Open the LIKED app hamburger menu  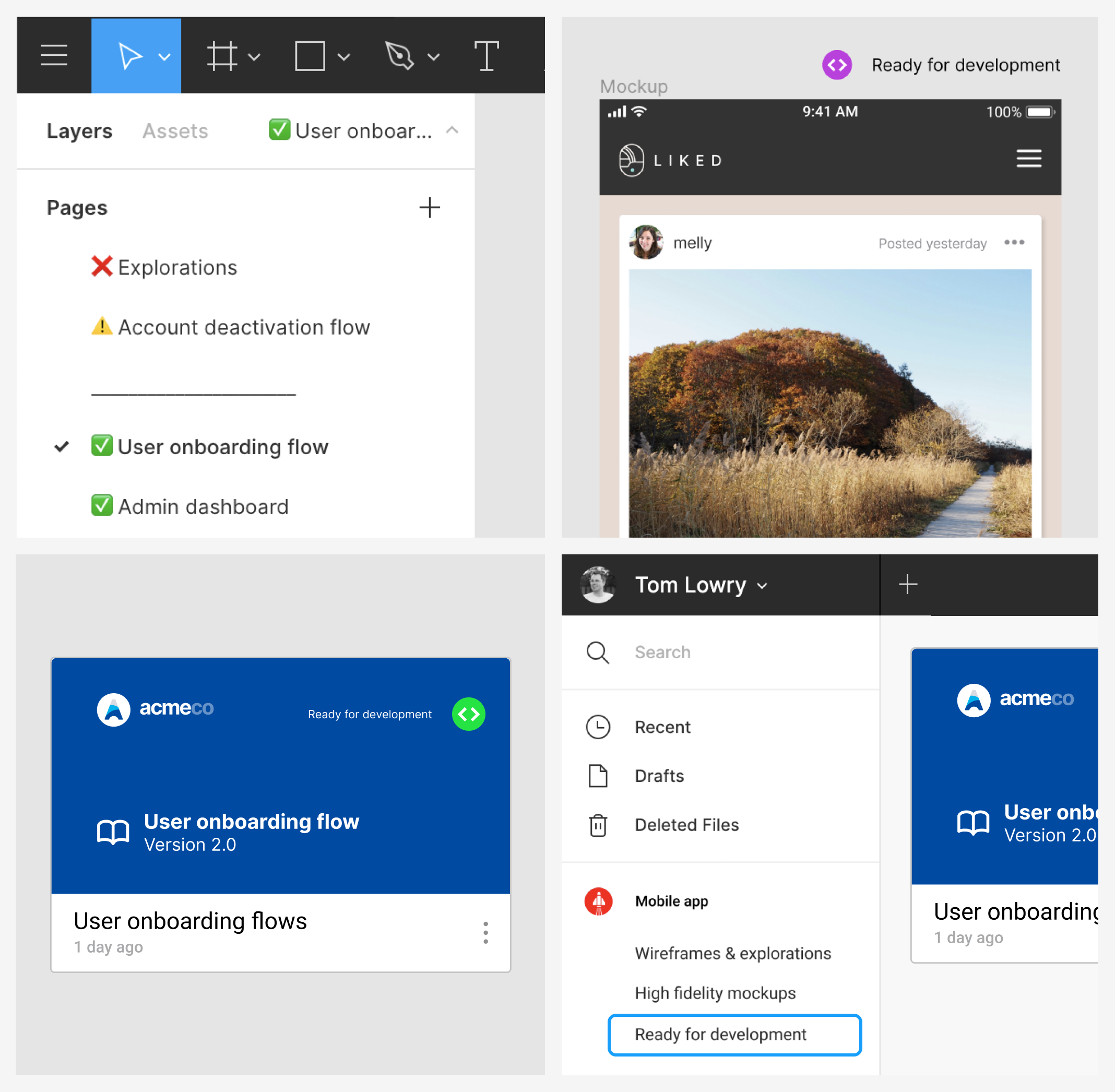pyautogui.click(x=1029, y=159)
